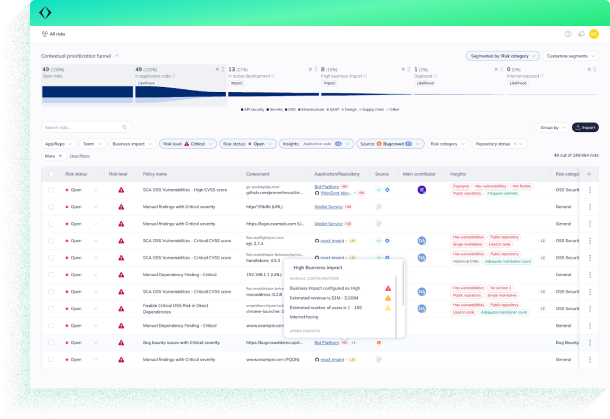Click Clear filters link
This screenshot has width=610, height=419.
pos(80,156)
